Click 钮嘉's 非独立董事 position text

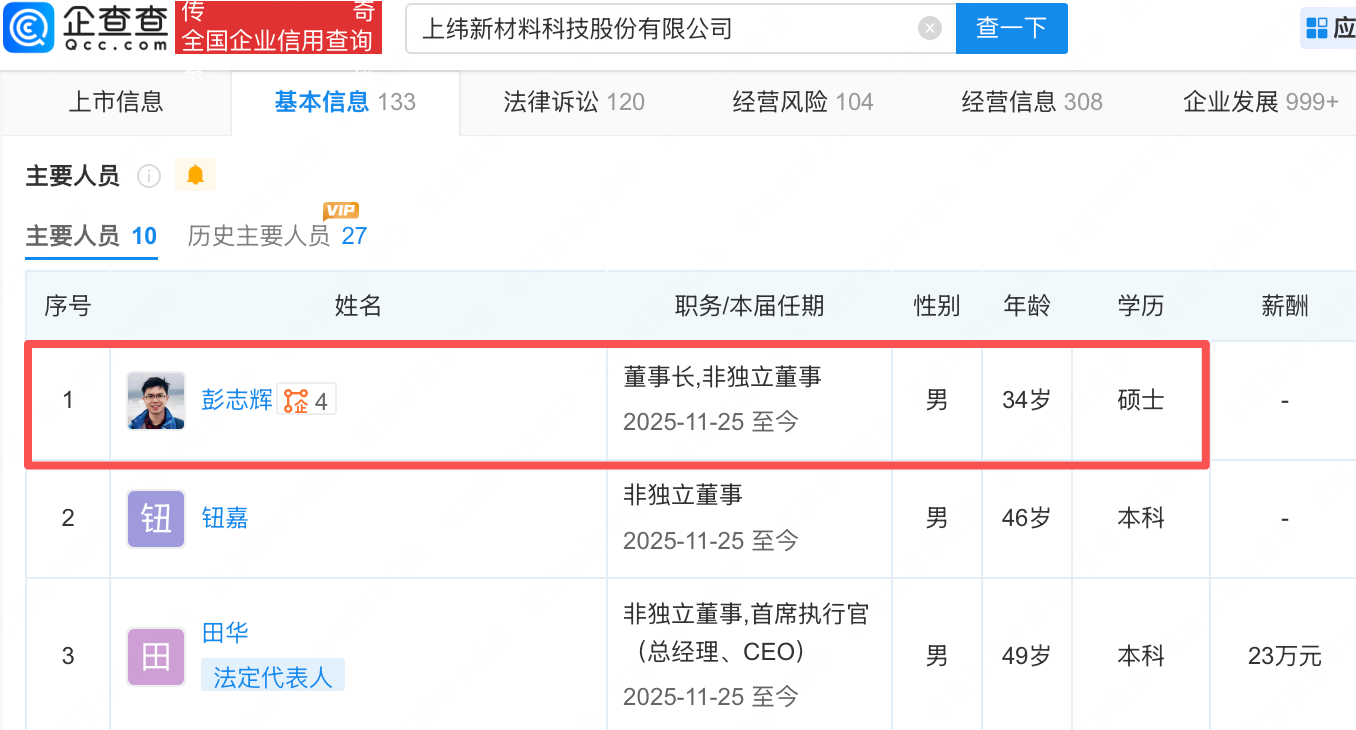click(683, 495)
